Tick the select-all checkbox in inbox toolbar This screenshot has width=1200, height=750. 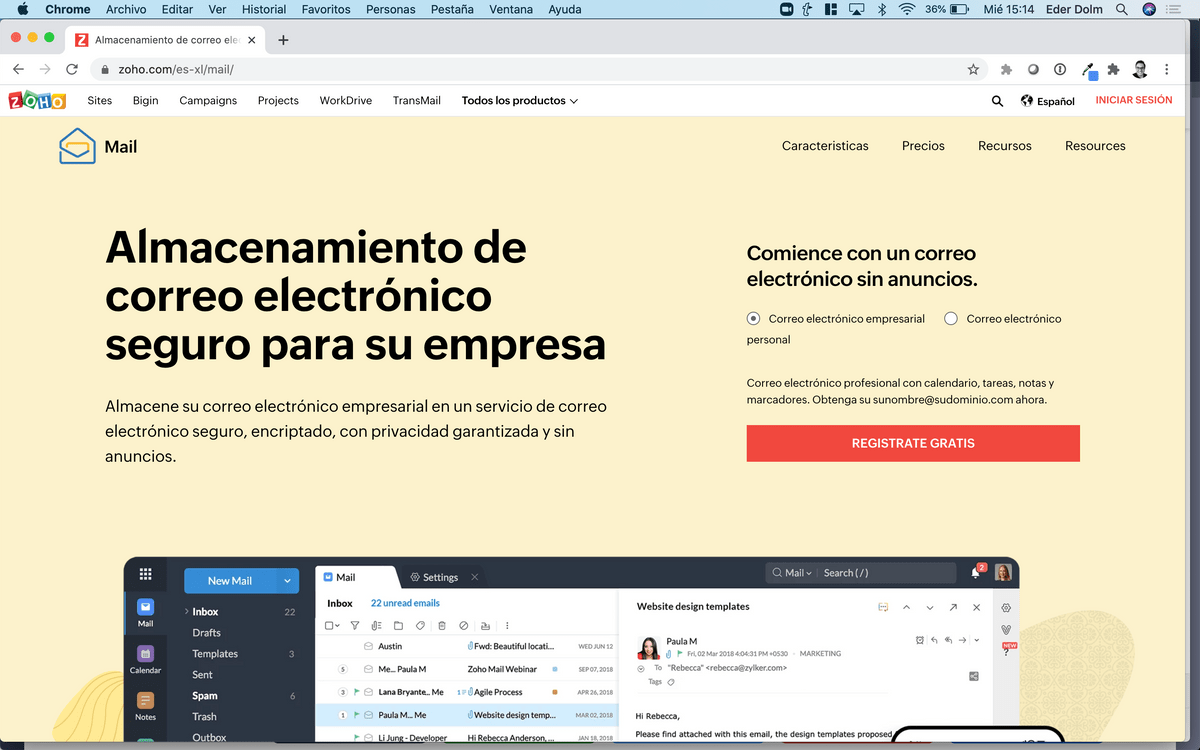(x=329, y=626)
